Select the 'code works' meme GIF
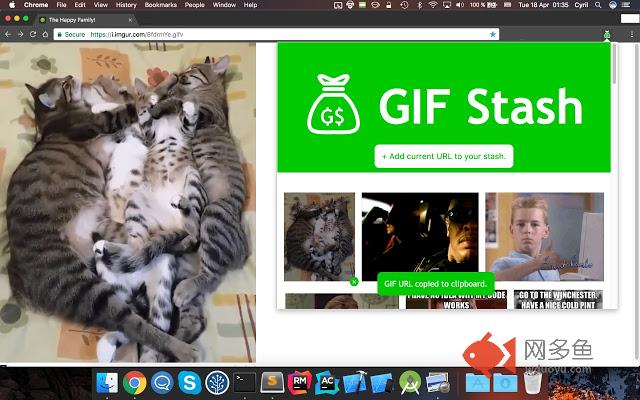The image size is (640, 400). 456,301
